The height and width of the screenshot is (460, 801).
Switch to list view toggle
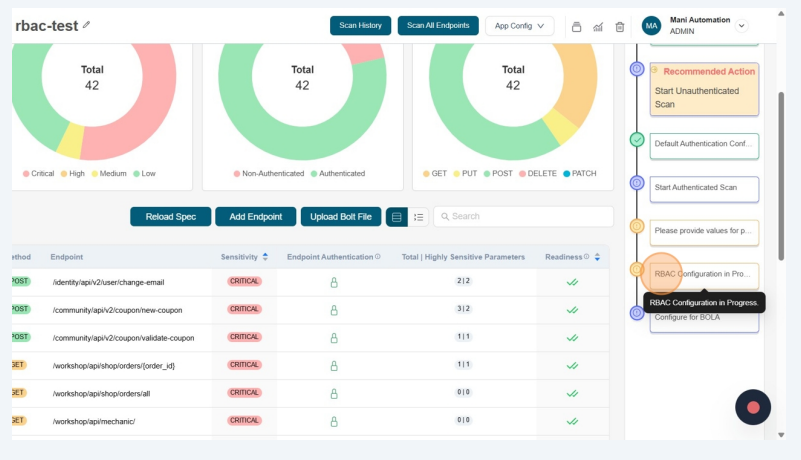pos(419,217)
